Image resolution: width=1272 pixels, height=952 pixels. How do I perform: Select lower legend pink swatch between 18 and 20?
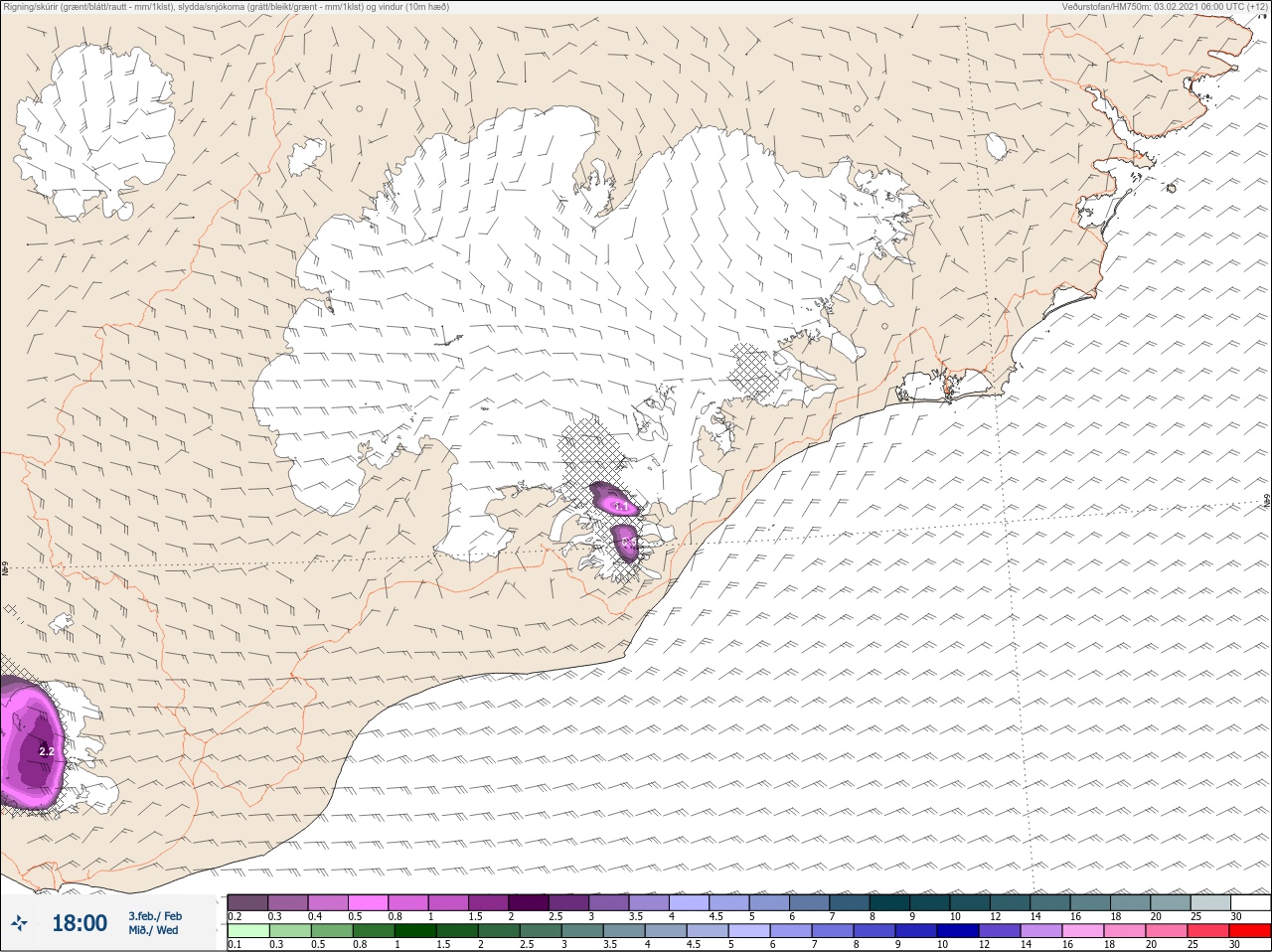tap(1125, 931)
